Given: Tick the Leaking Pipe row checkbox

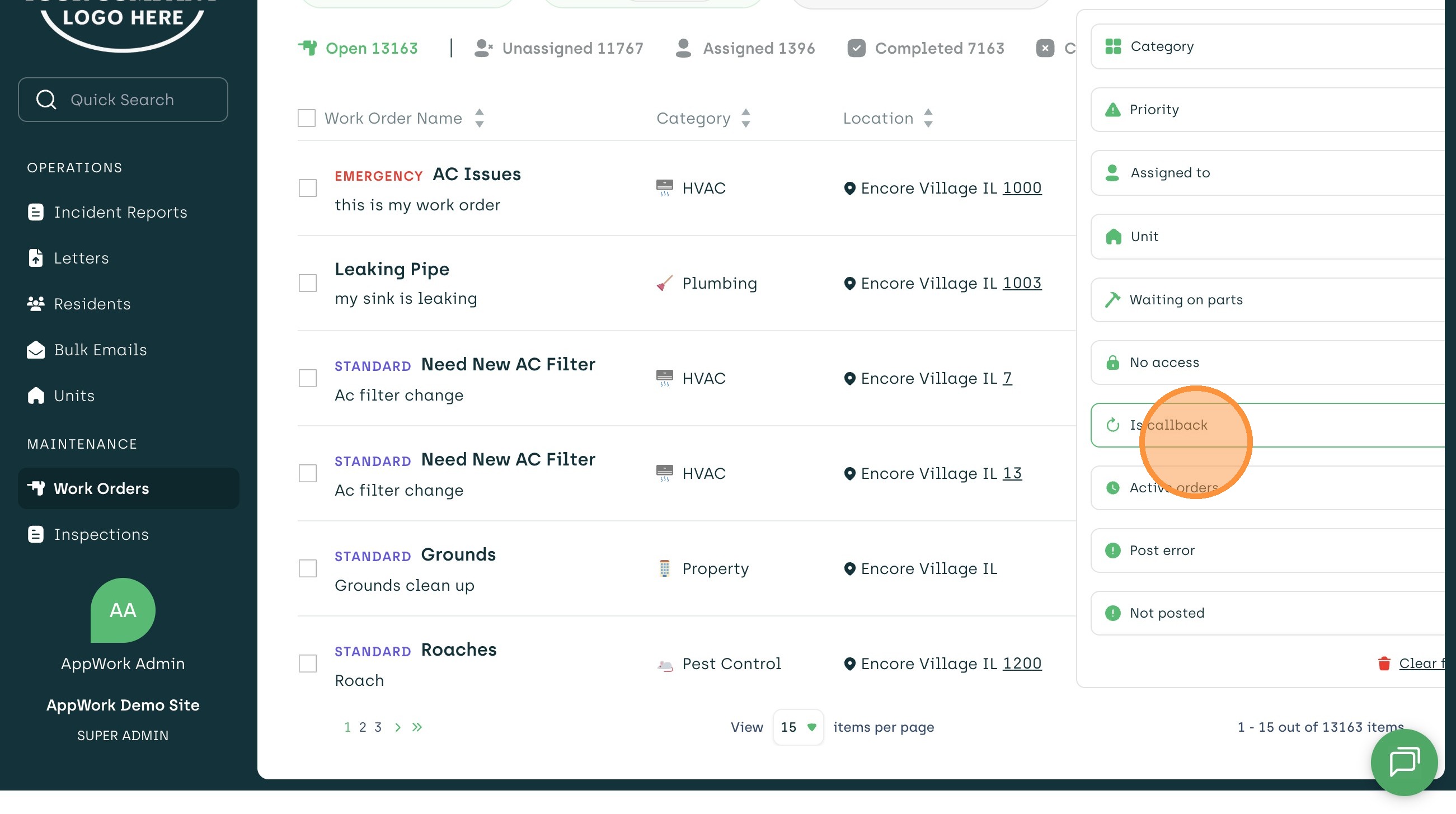Looking at the screenshot, I should coord(307,283).
